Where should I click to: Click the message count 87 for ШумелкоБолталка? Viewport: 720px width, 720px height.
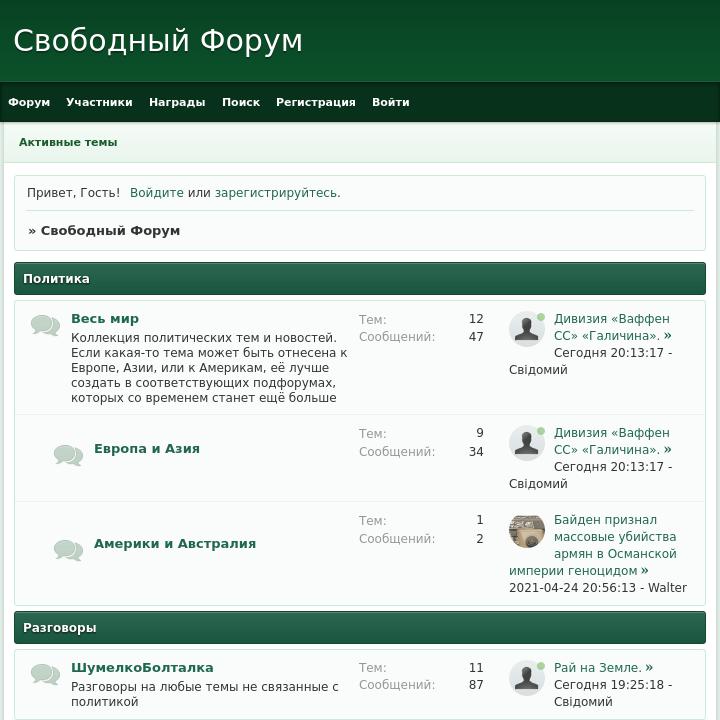tap(476, 685)
